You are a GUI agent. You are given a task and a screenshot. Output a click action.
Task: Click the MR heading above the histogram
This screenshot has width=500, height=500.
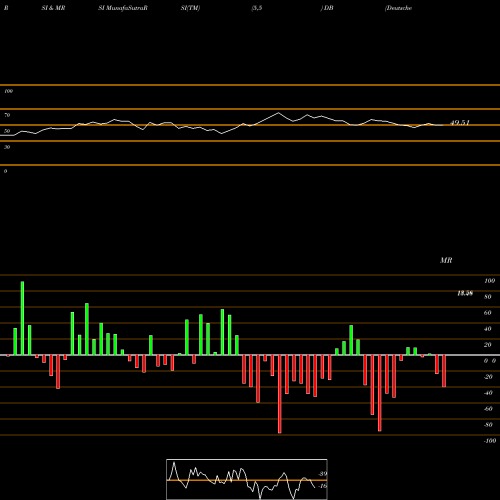(x=446, y=260)
